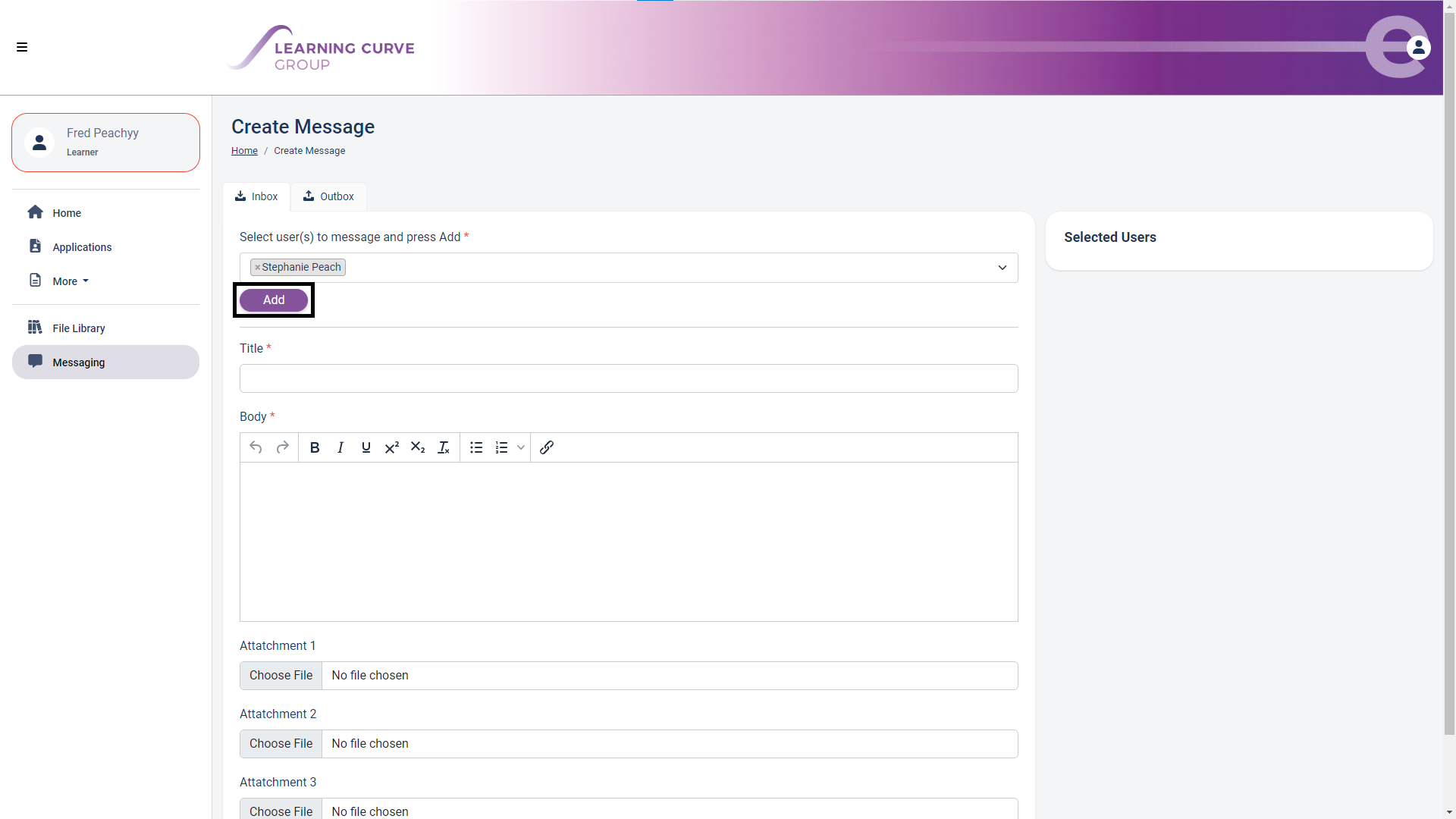Image resolution: width=1456 pixels, height=819 pixels.
Task: Expand the user selection dropdown
Action: (1002, 268)
